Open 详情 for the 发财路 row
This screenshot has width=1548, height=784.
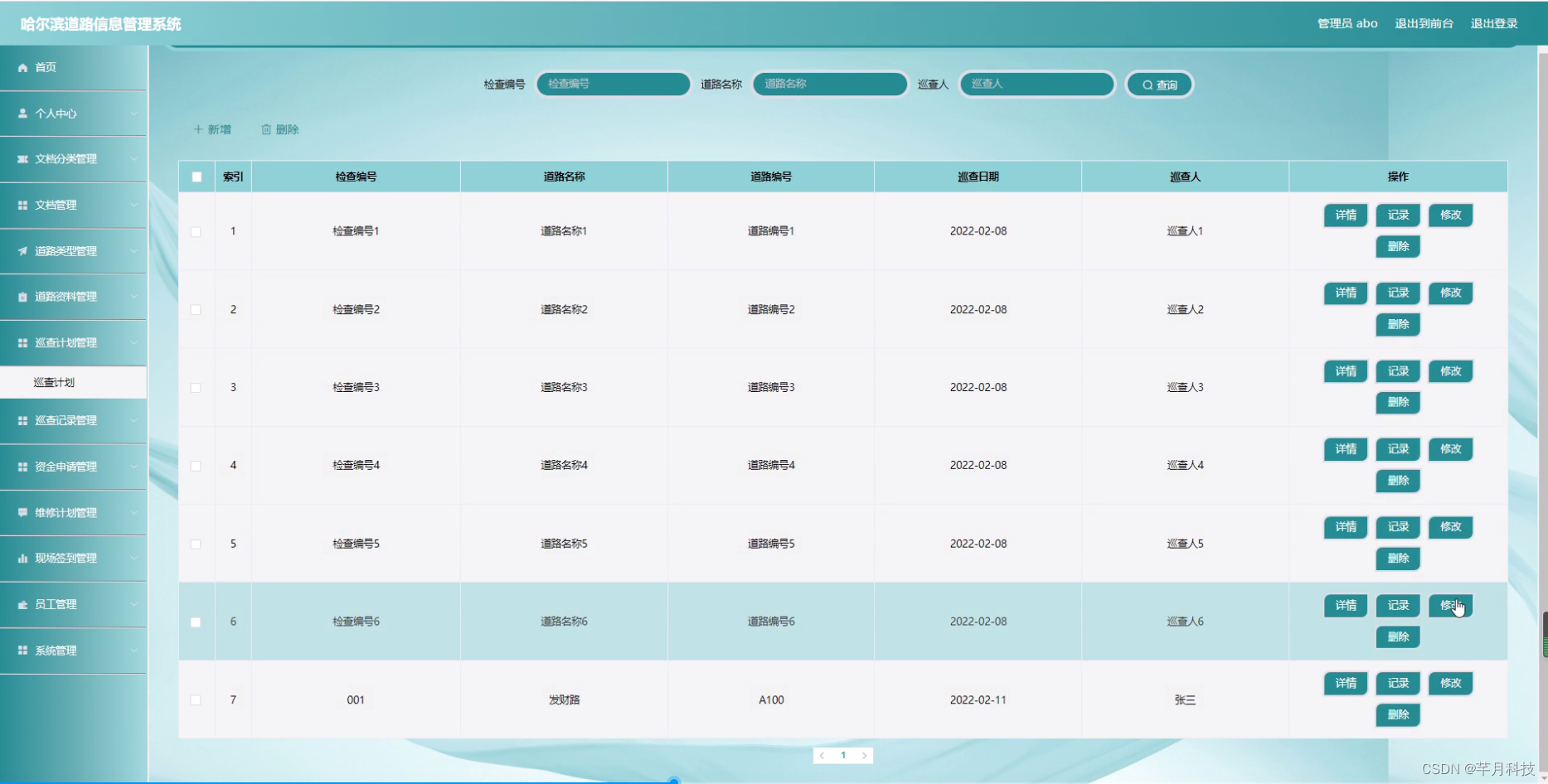click(x=1345, y=683)
